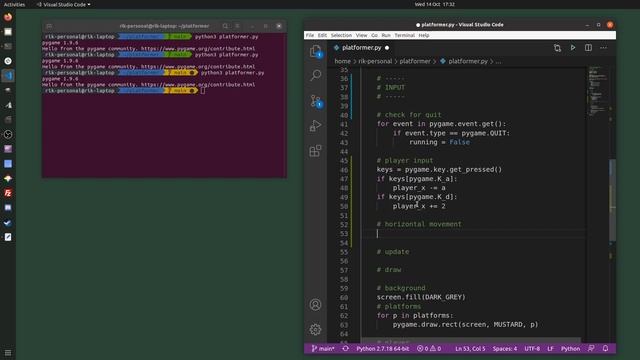The height and width of the screenshot is (360, 640).
Task: Open the Explorer view in VS Code
Action: (315, 51)
